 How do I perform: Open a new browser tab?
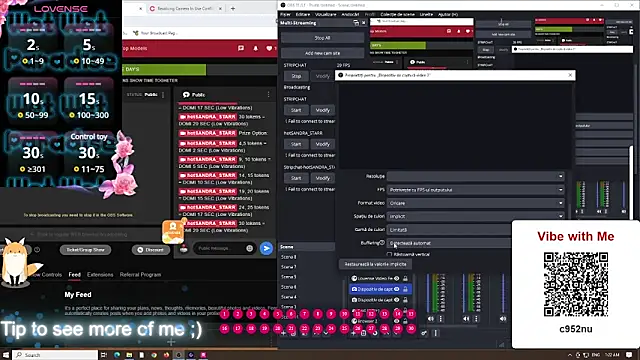tap(233, 9)
